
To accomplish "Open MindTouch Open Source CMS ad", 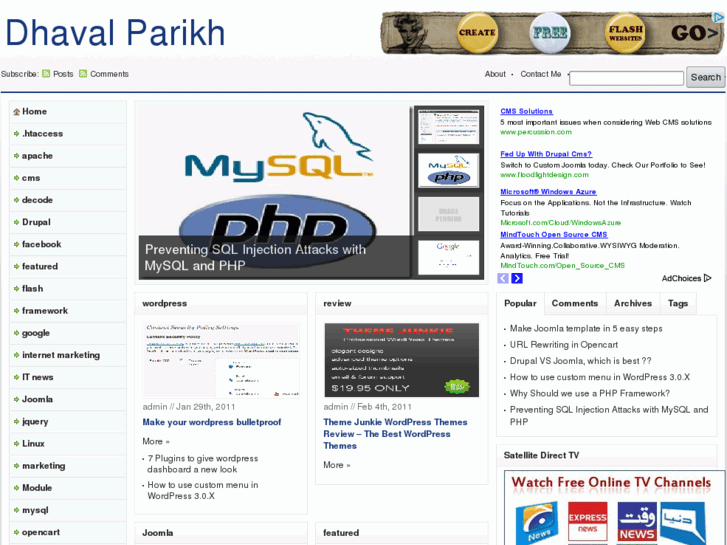I will (554, 235).
